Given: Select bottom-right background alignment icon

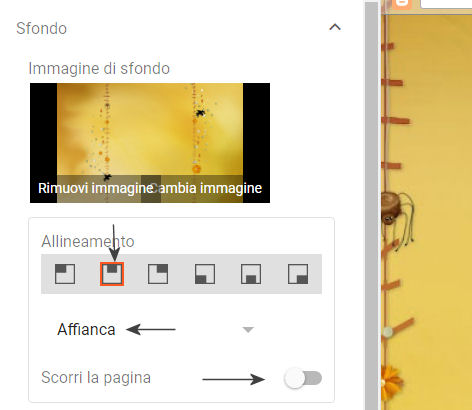Looking at the screenshot, I should 298,274.
